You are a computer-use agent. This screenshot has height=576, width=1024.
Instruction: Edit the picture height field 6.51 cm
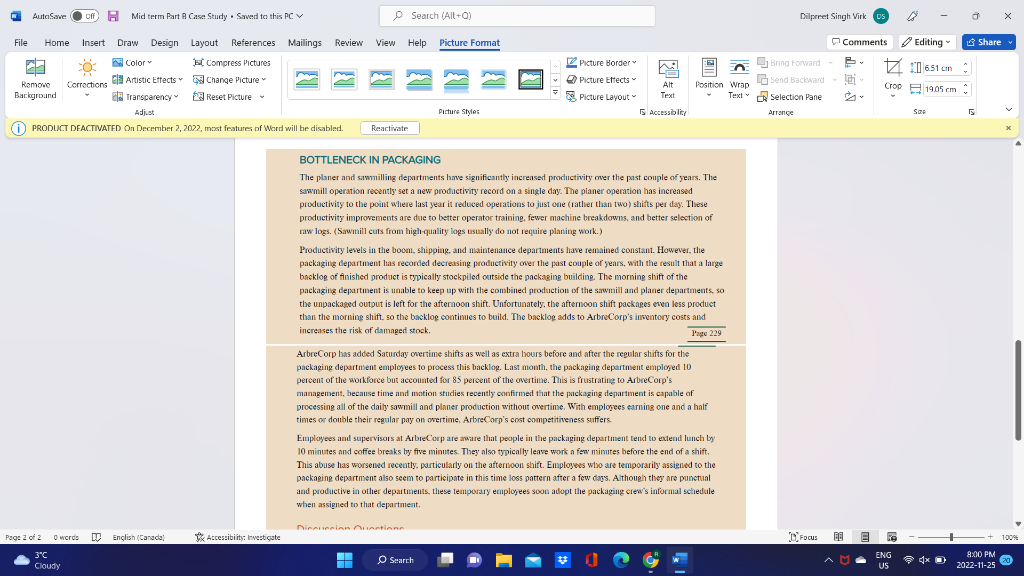coord(942,68)
